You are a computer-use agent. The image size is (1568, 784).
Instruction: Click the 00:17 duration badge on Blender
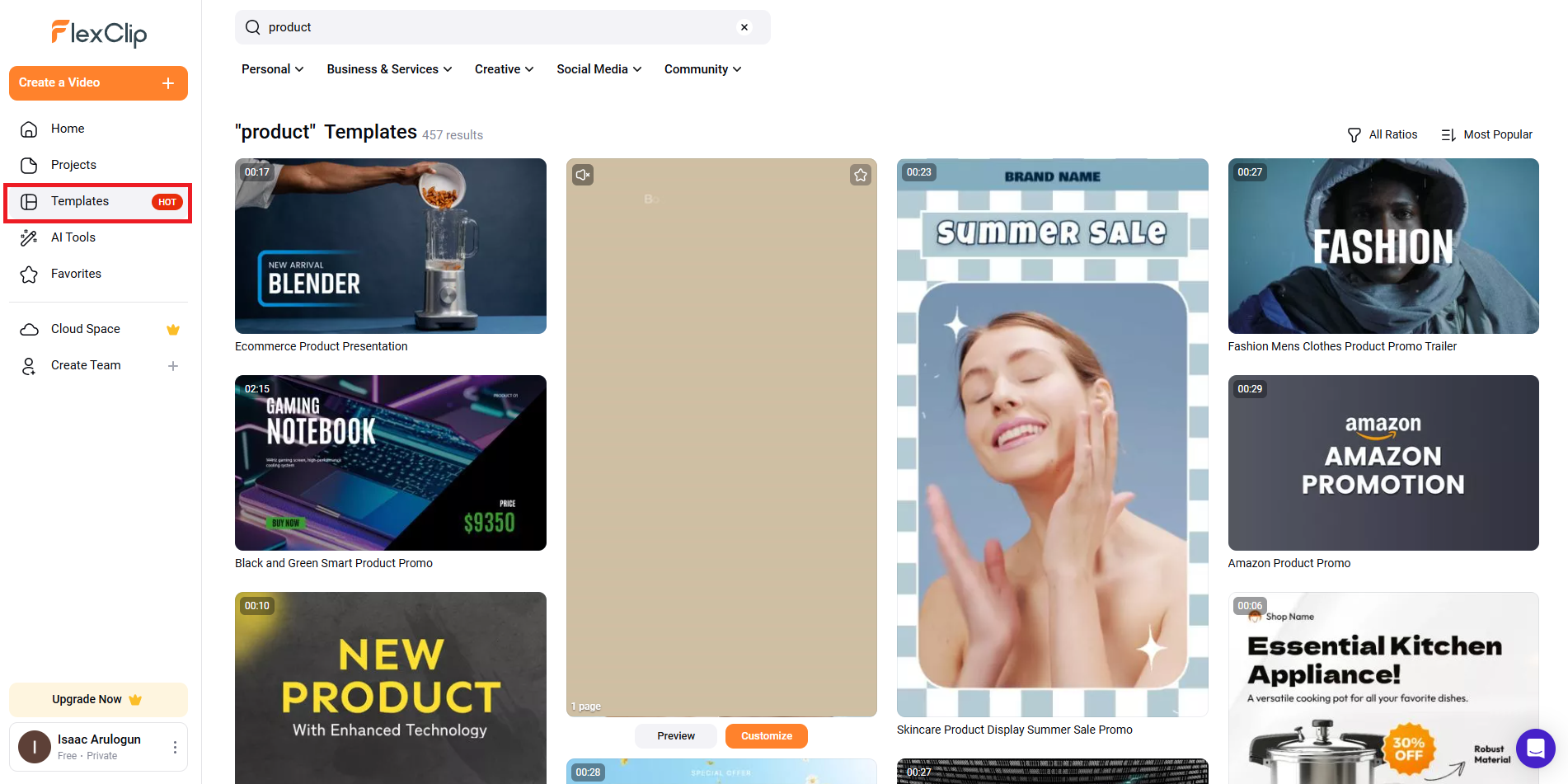pyautogui.click(x=257, y=172)
